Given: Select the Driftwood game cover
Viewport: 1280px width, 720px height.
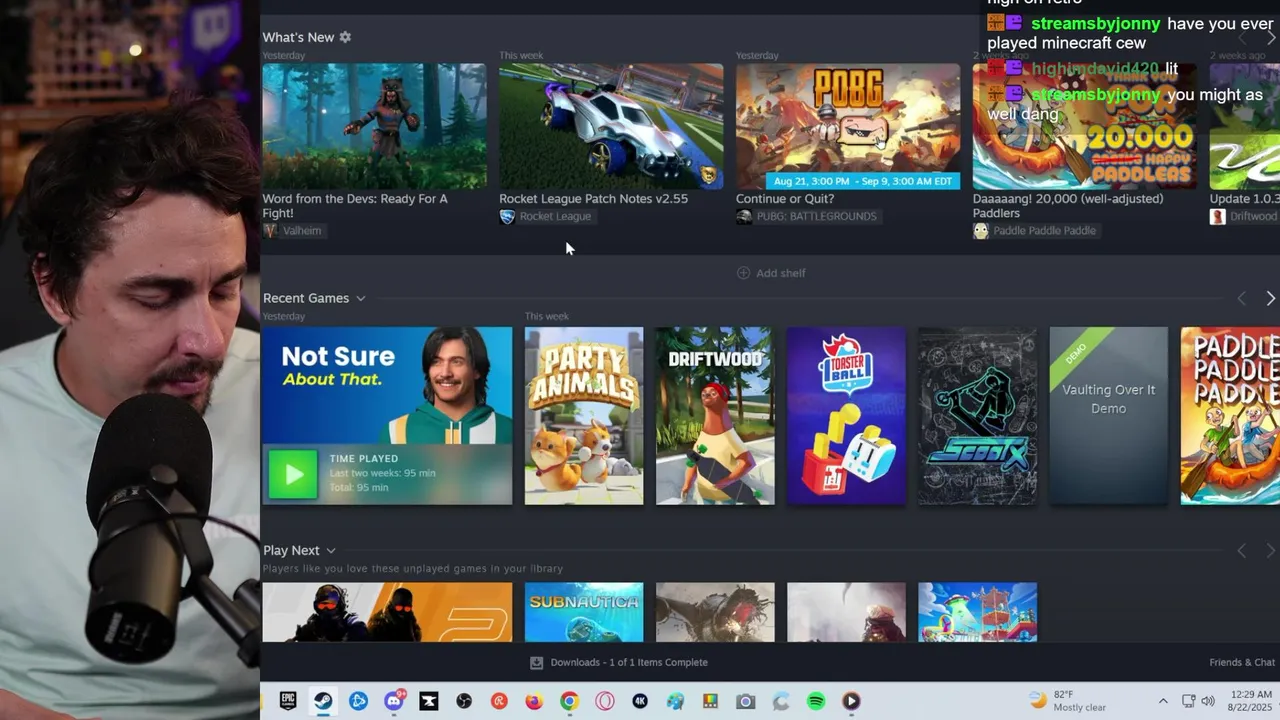Looking at the screenshot, I should coord(715,416).
